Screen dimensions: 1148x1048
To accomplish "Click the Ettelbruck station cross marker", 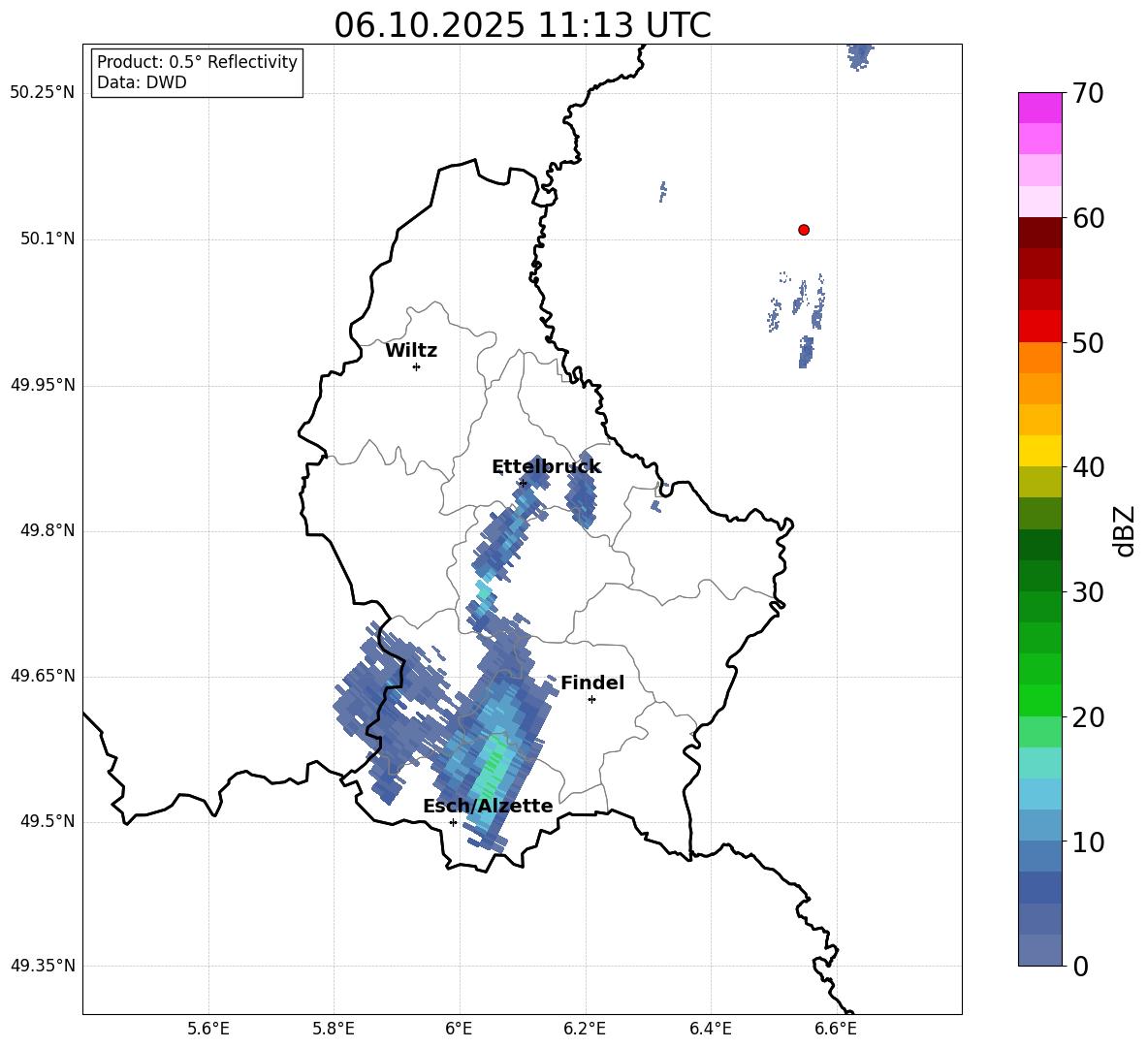I will tap(523, 483).
